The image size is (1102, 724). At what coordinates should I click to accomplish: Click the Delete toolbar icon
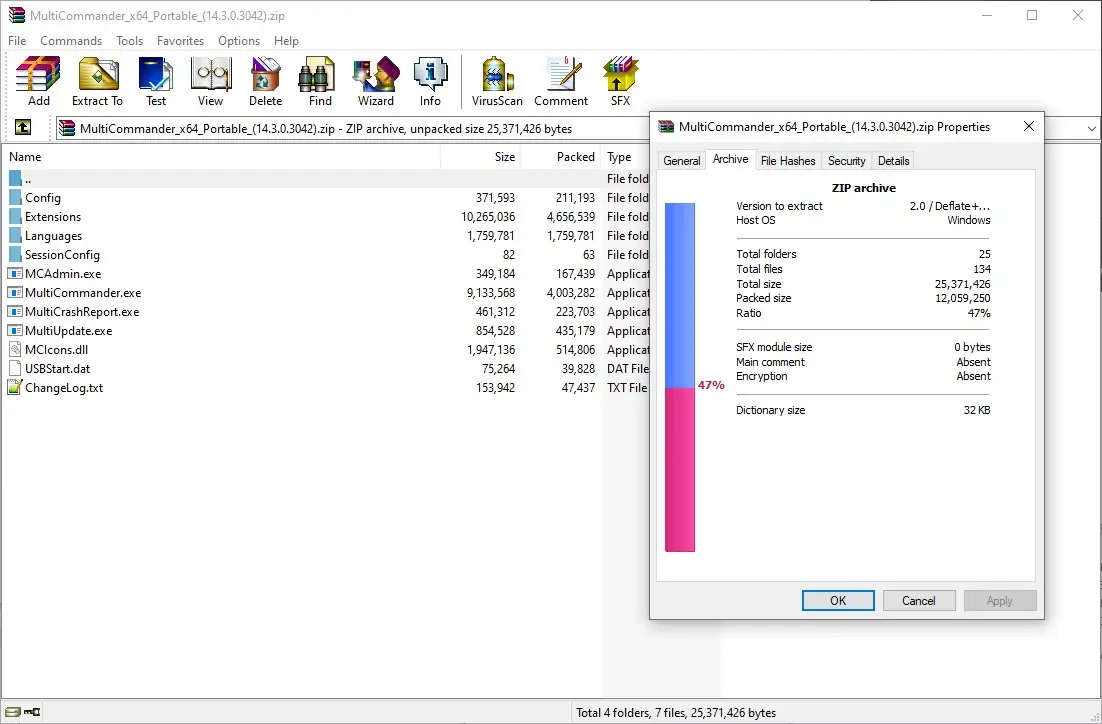coord(266,80)
